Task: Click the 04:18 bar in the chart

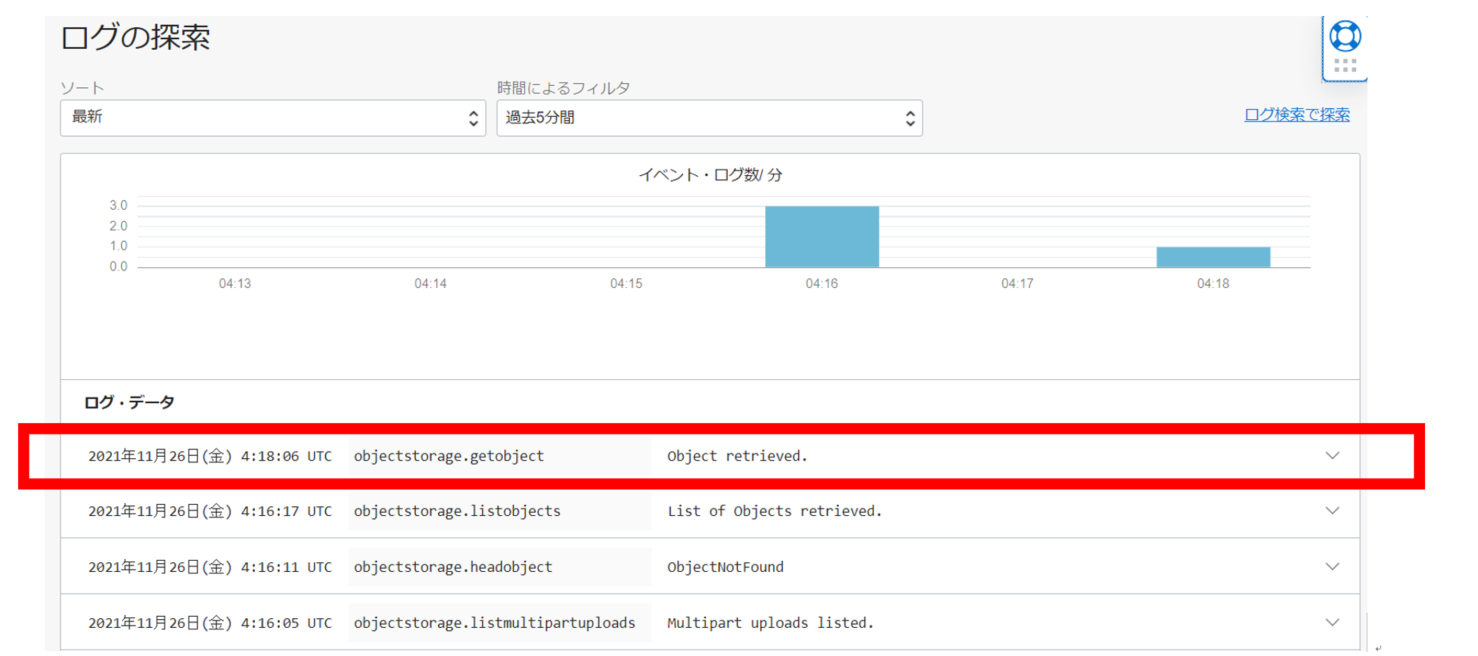Action: point(1212,257)
